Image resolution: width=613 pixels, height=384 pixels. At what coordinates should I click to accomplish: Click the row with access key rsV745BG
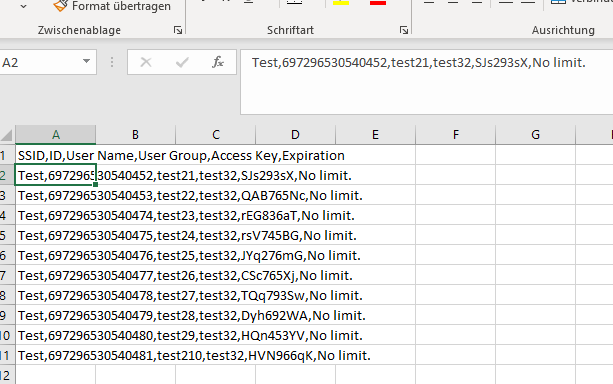pos(187,235)
